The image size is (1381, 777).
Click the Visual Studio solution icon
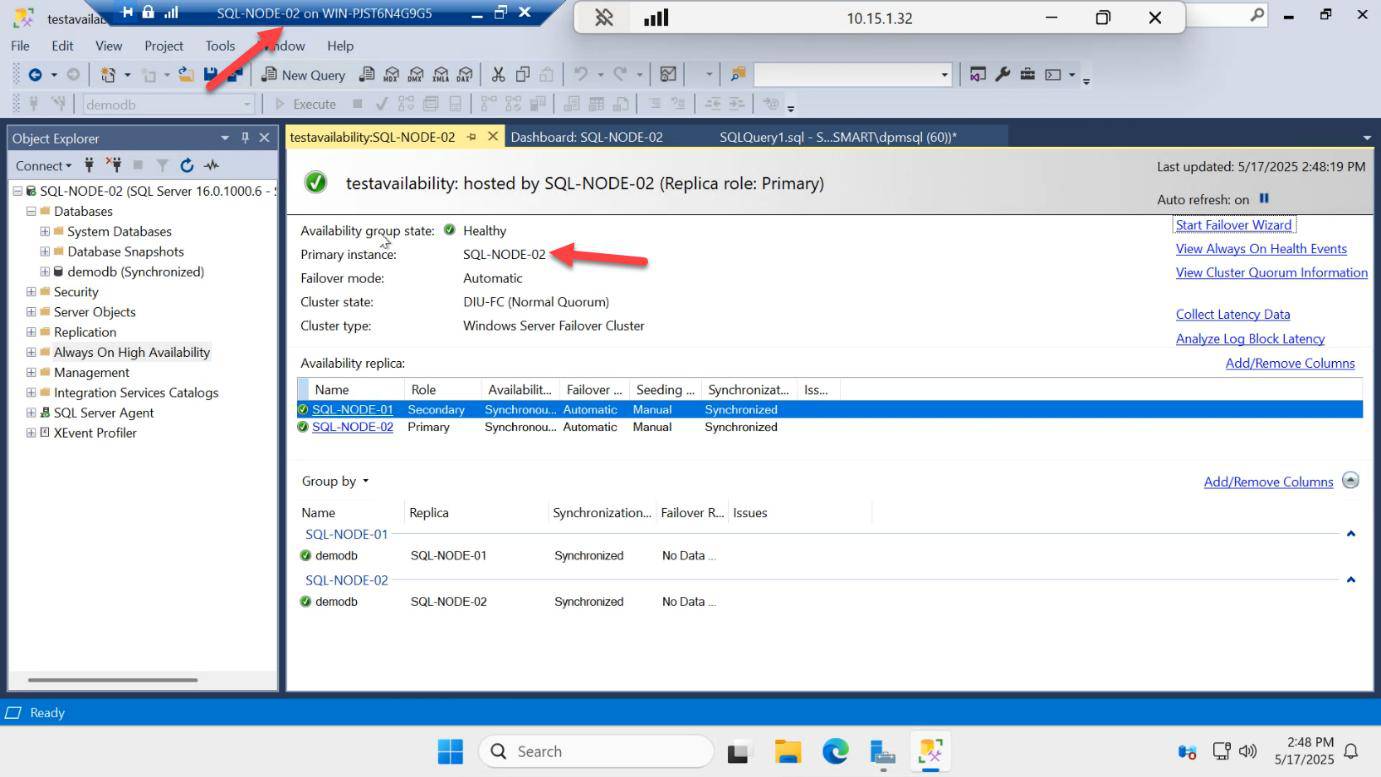coord(977,75)
